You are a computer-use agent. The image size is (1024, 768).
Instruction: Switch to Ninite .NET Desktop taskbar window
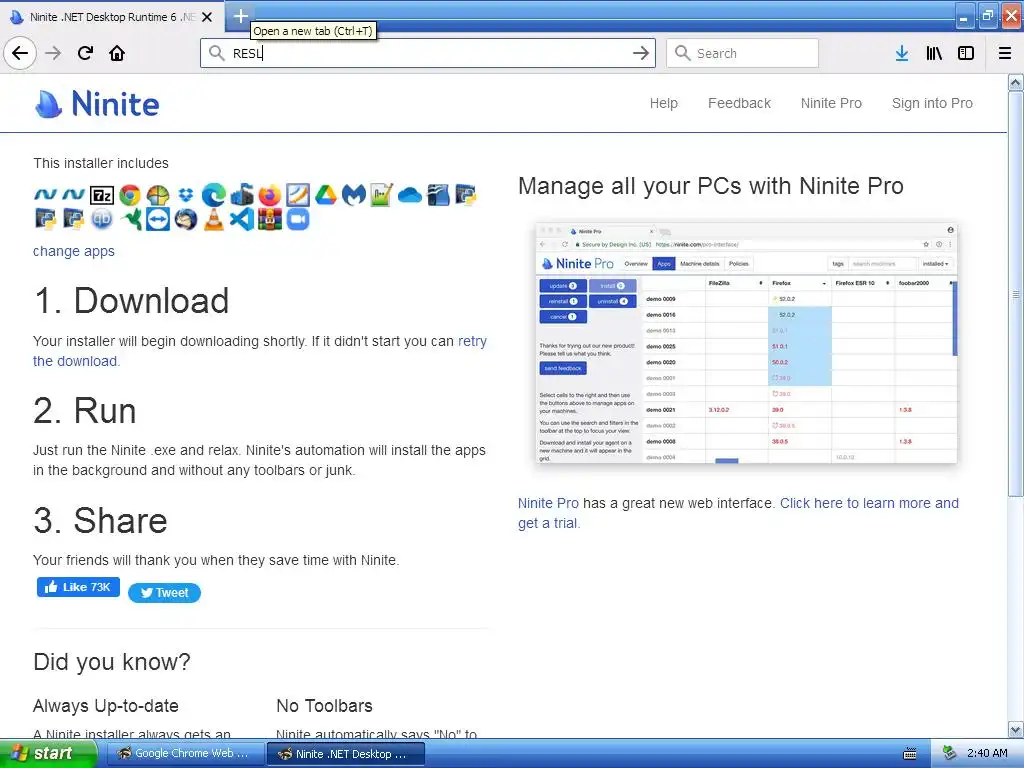[x=346, y=754]
